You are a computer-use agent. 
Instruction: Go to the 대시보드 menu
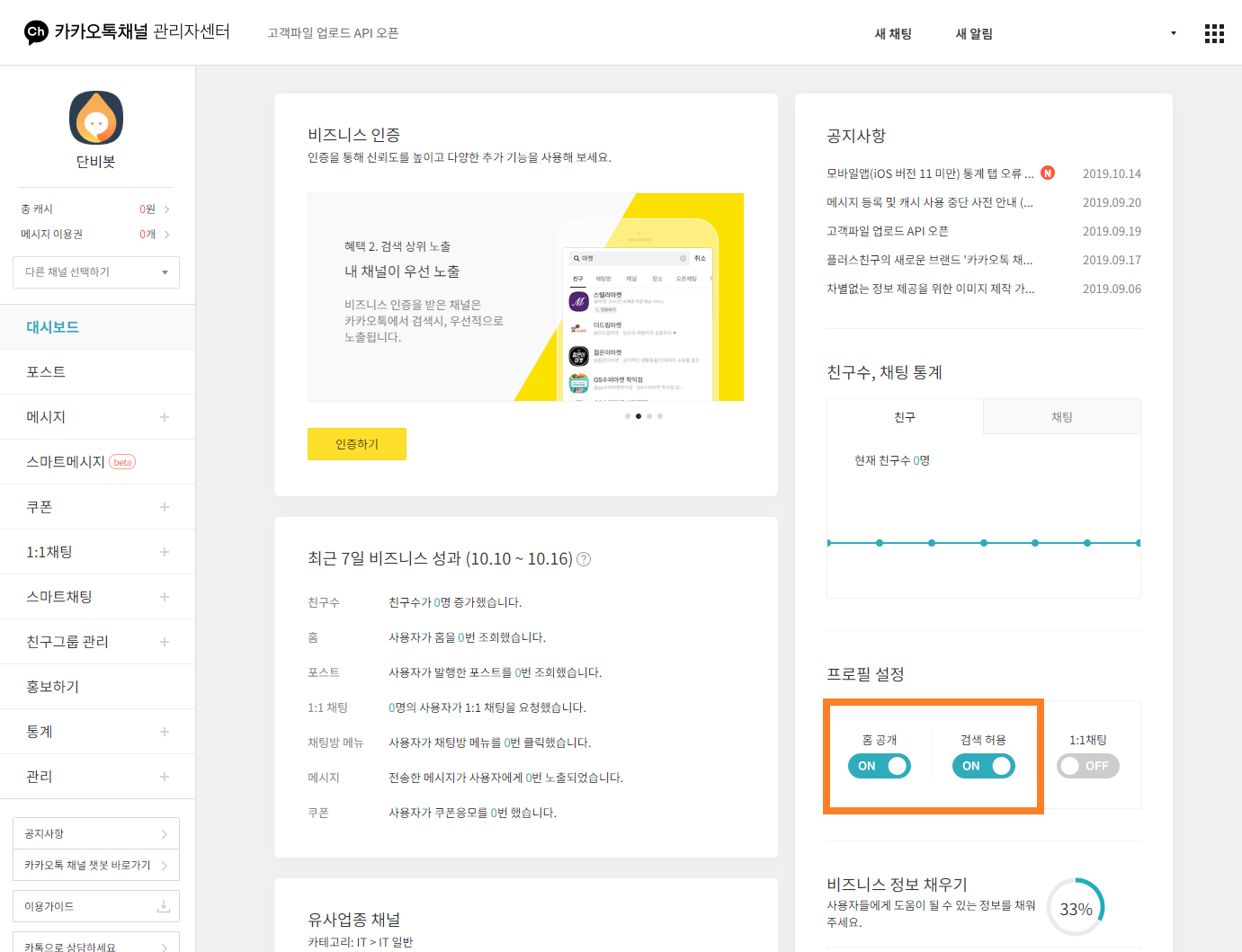[x=97, y=327]
